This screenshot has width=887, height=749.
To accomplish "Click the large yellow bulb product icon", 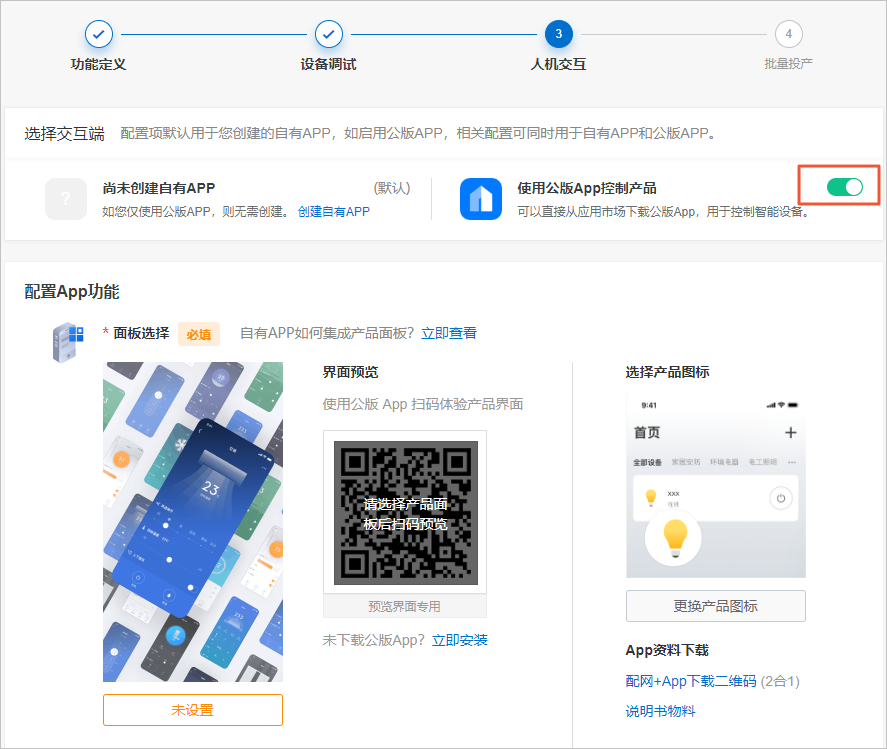I will click(674, 537).
